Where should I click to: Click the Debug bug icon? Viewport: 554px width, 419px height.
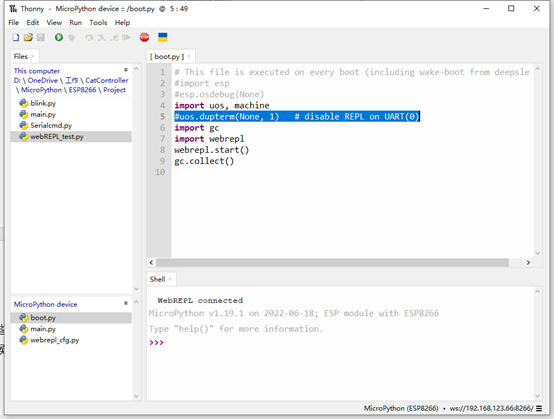(x=71, y=37)
